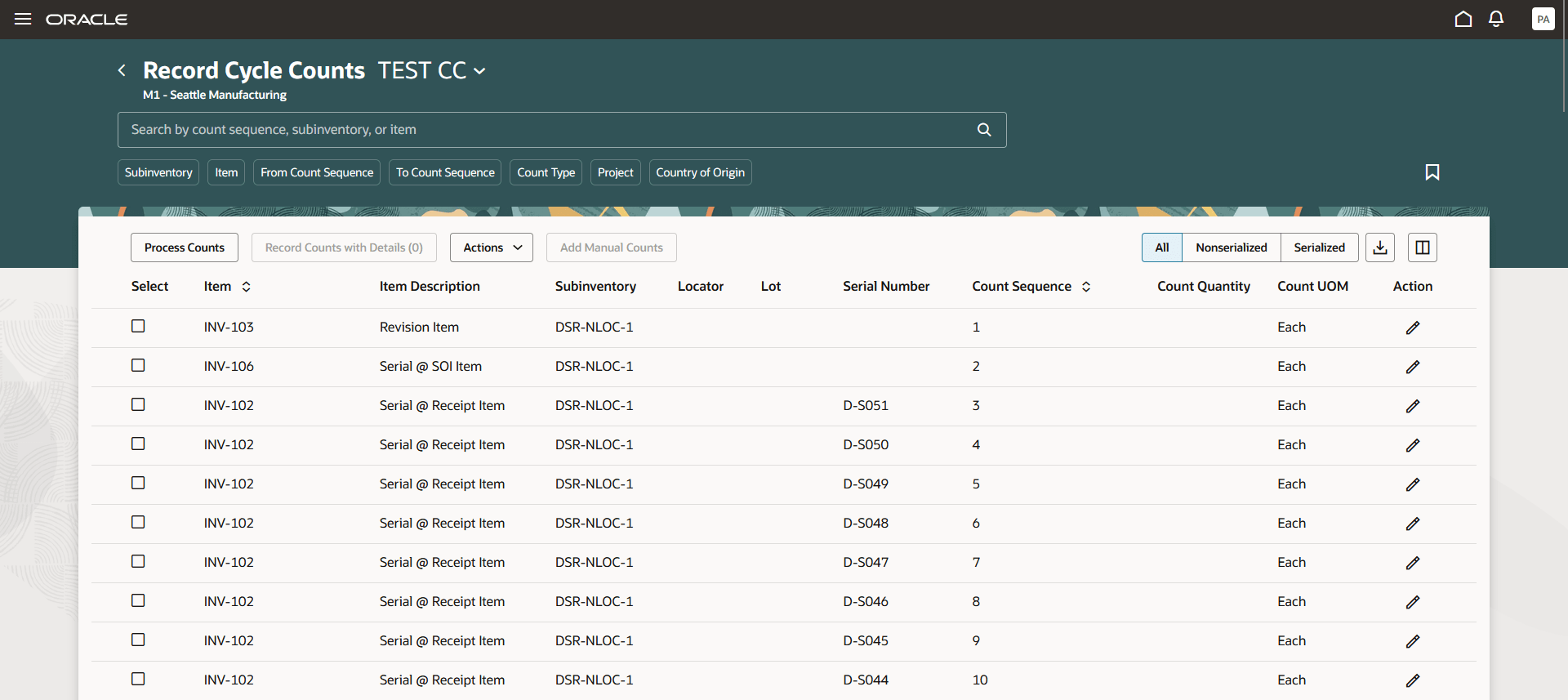Open the Actions dropdown menu
This screenshot has height=700, width=1568.
coord(492,247)
